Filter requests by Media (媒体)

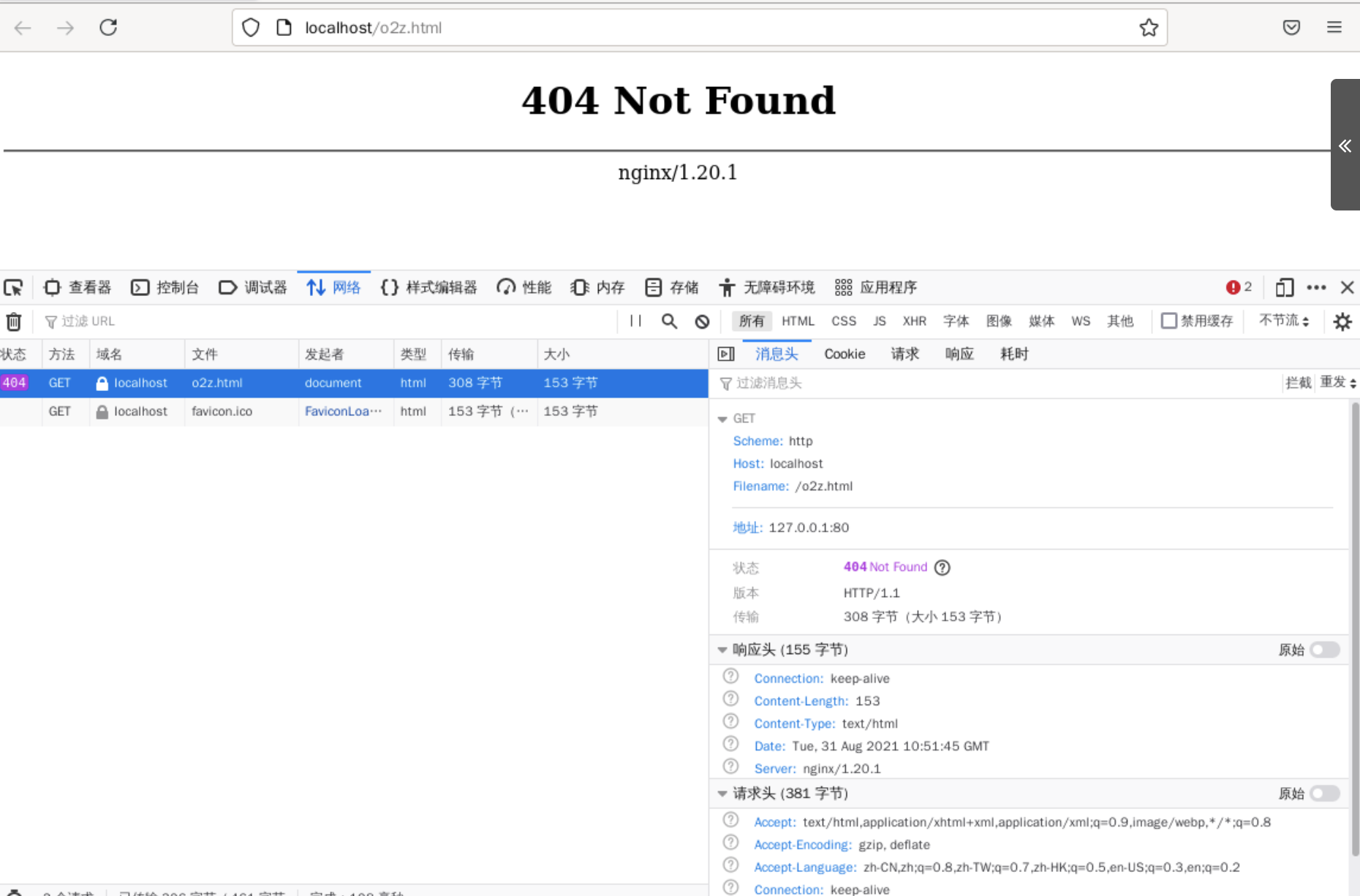click(x=1042, y=321)
